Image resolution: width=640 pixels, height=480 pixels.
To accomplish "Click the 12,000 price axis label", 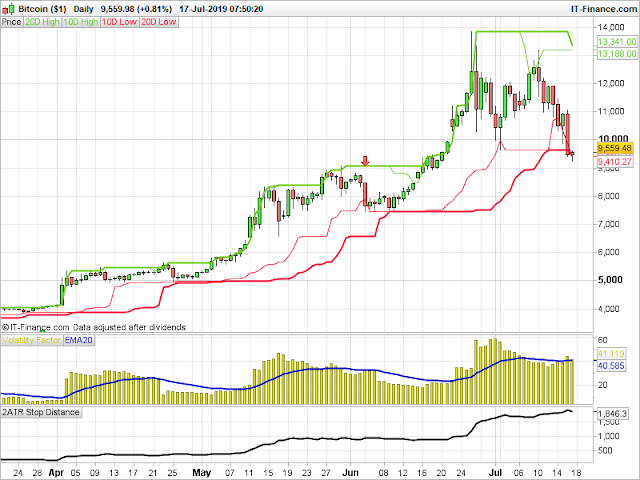I will click(611, 83).
